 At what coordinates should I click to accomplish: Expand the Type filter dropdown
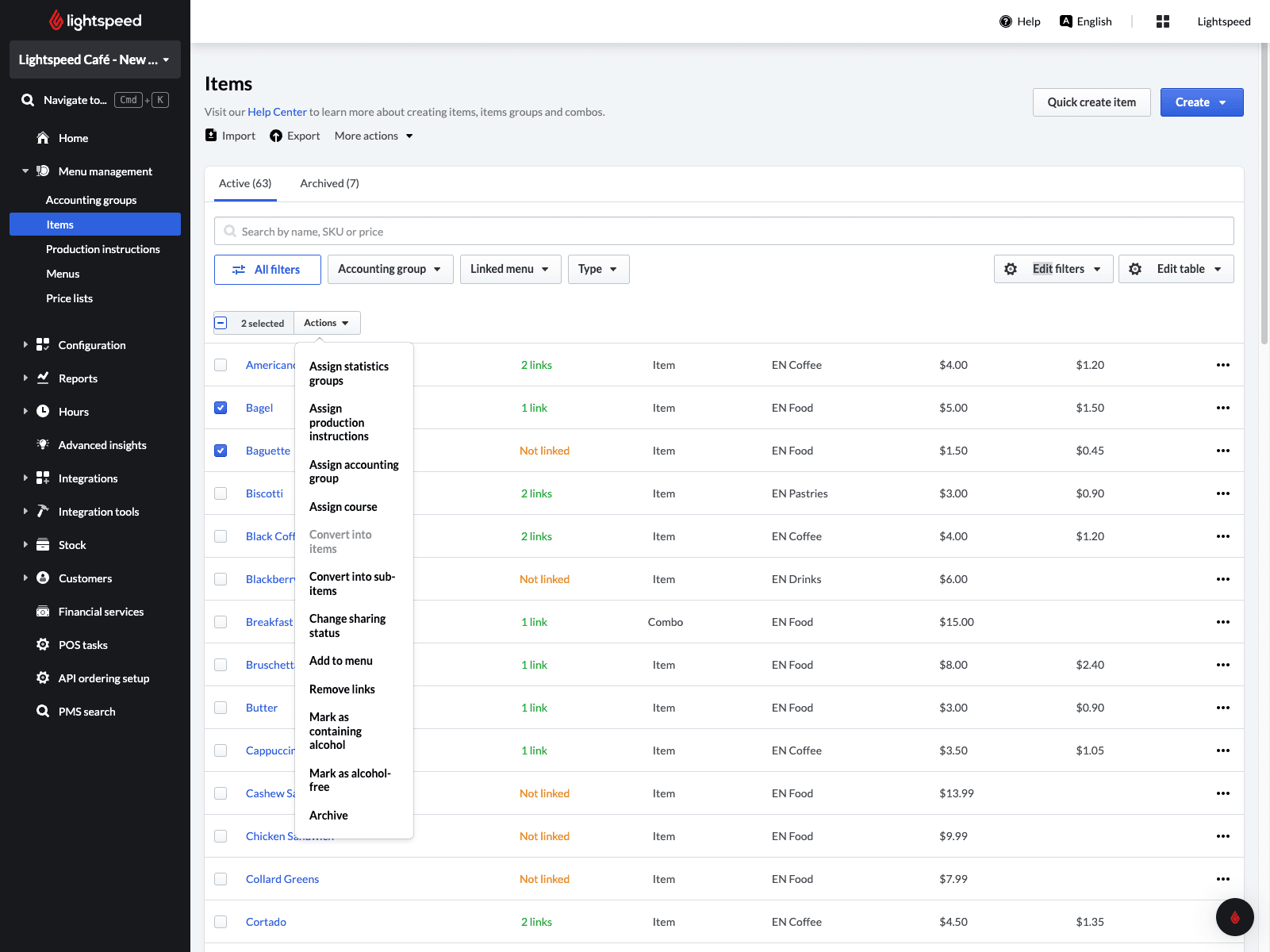coord(598,269)
